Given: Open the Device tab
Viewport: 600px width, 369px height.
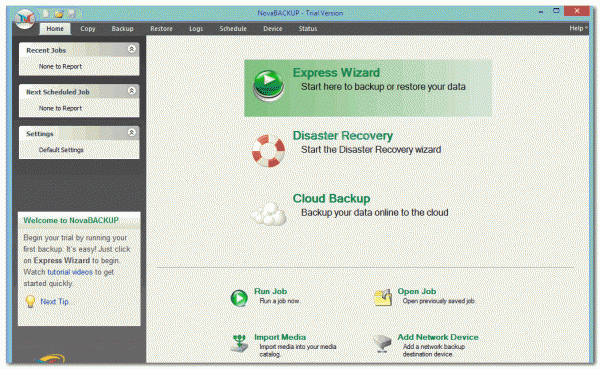Looking at the screenshot, I should tap(272, 29).
